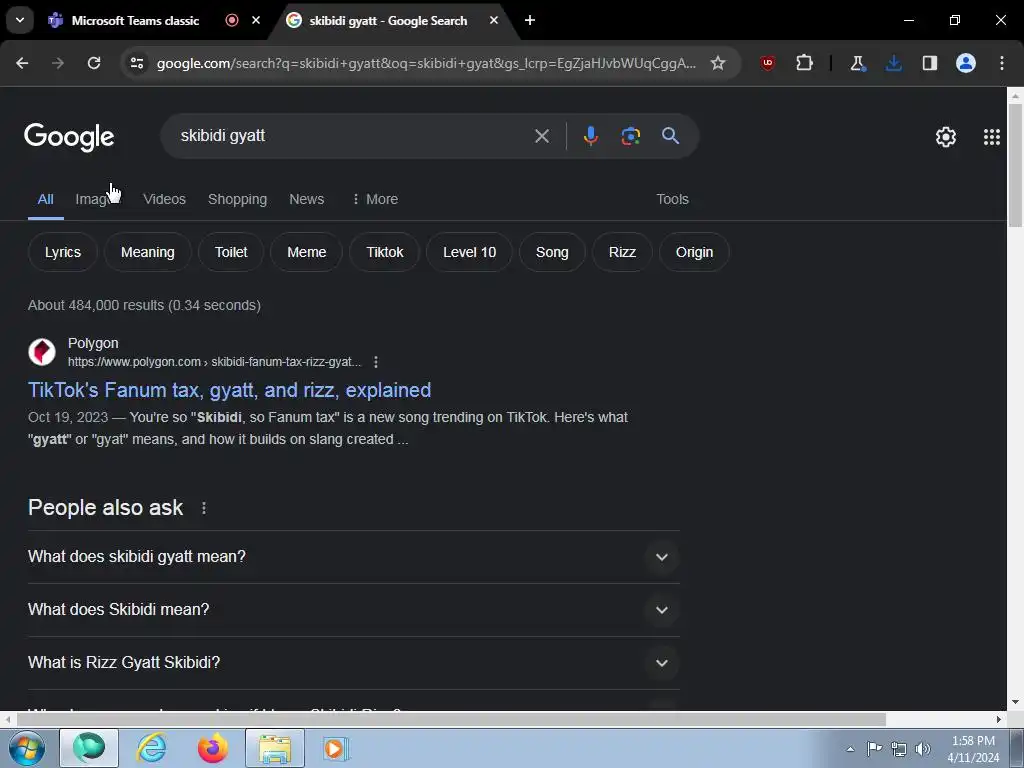Switch to Shopping results tab
This screenshot has width=1024, height=768.
tap(237, 199)
